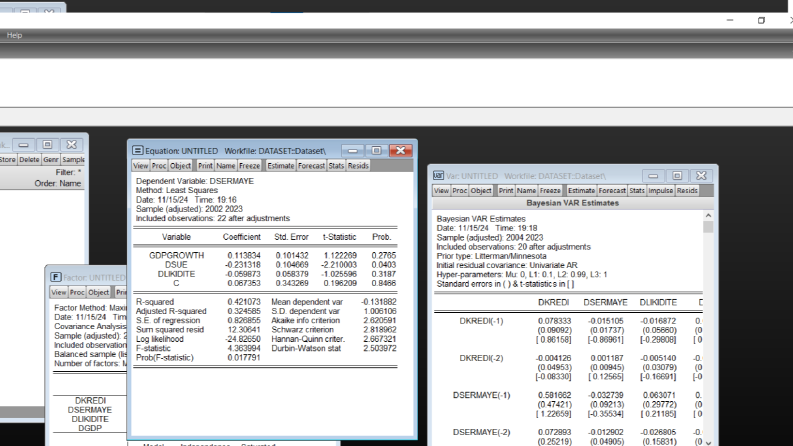Click the Var window scroll up arrow
Screen dimensions: 793x446
708,215
